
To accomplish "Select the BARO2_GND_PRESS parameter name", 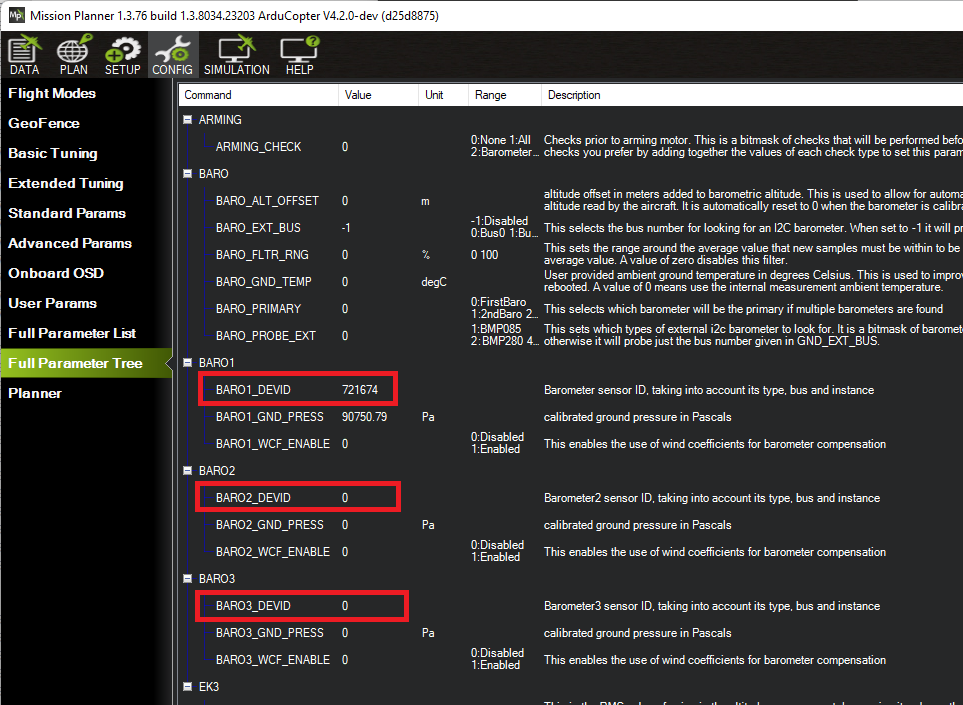I will (270, 525).
